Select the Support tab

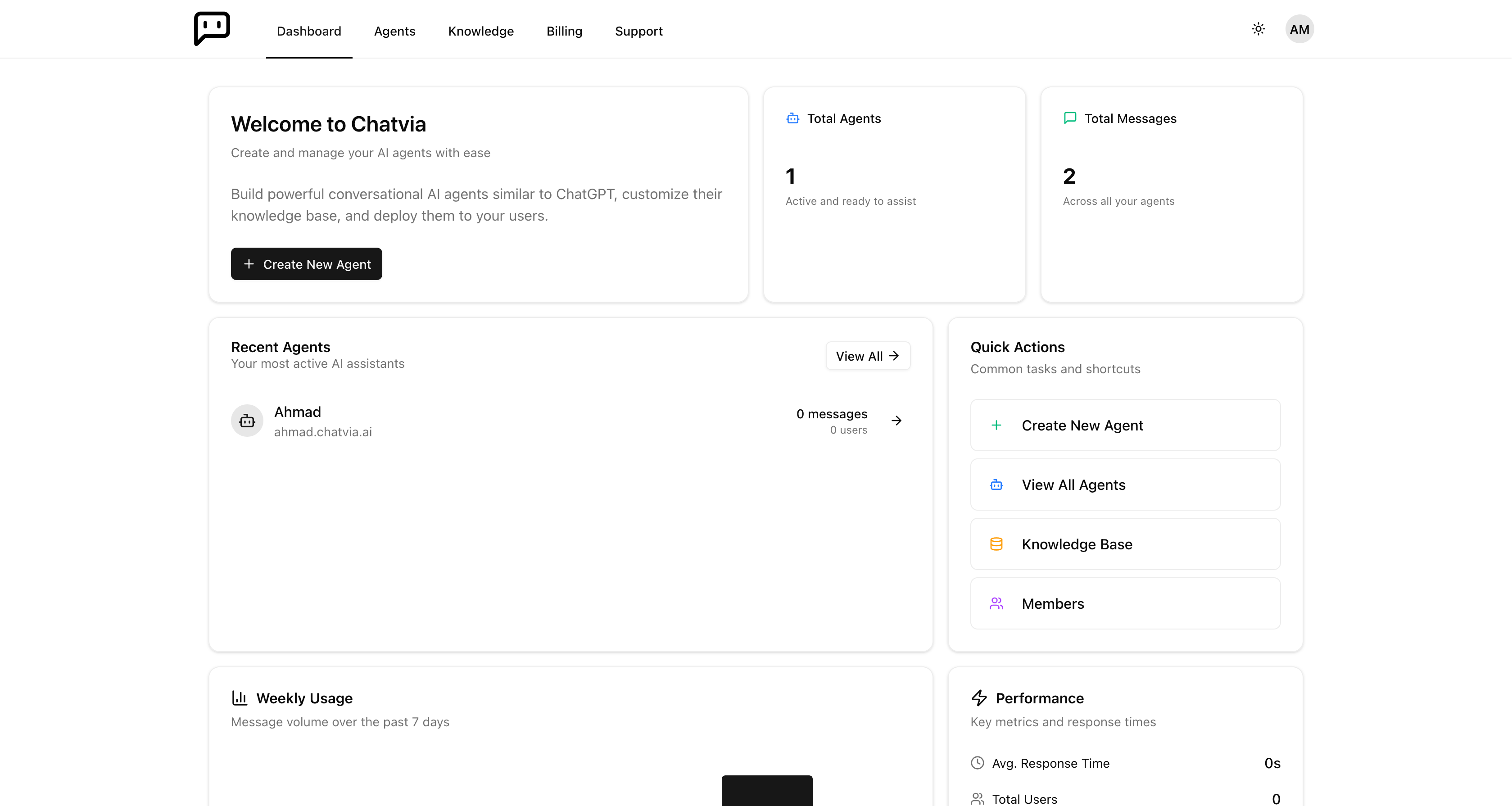pos(638,31)
